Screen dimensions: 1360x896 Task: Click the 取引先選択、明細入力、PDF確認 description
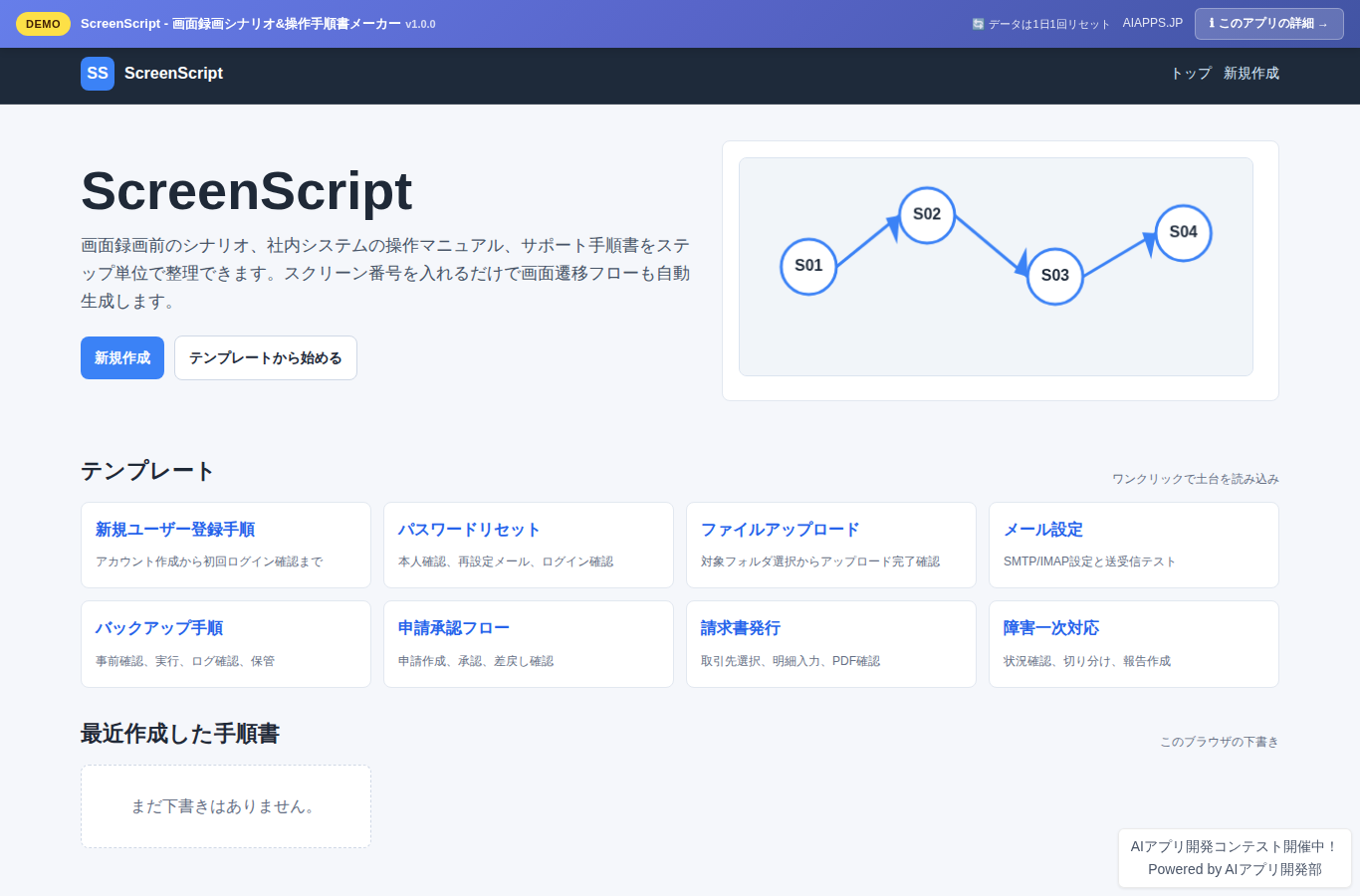[x=791, y=661]
